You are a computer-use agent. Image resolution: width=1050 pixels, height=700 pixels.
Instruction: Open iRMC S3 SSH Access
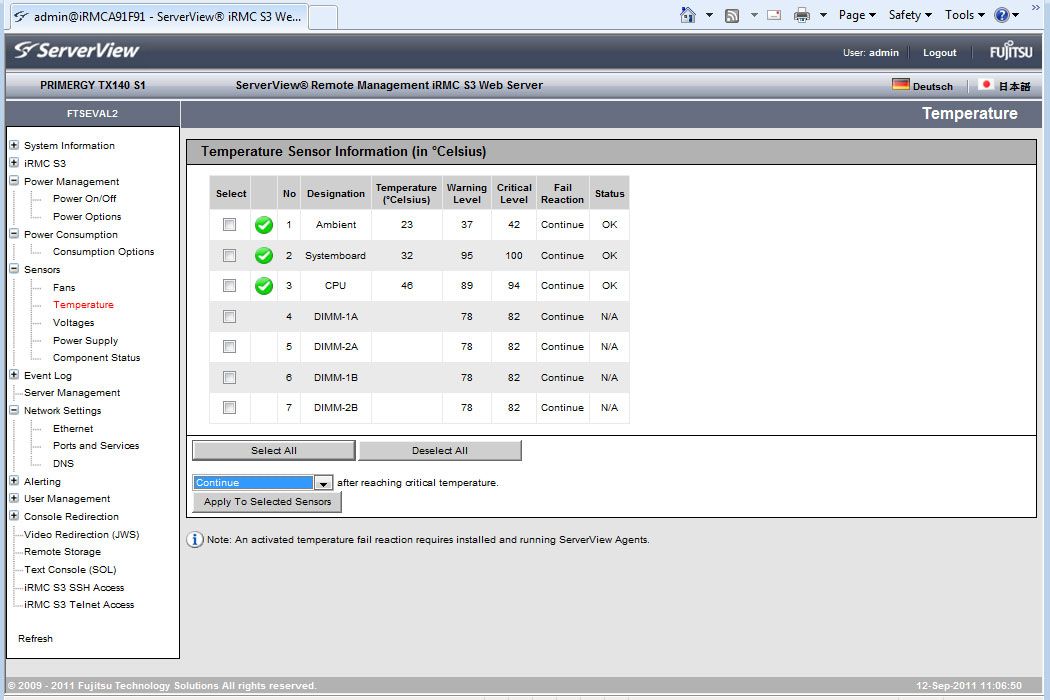74,587
